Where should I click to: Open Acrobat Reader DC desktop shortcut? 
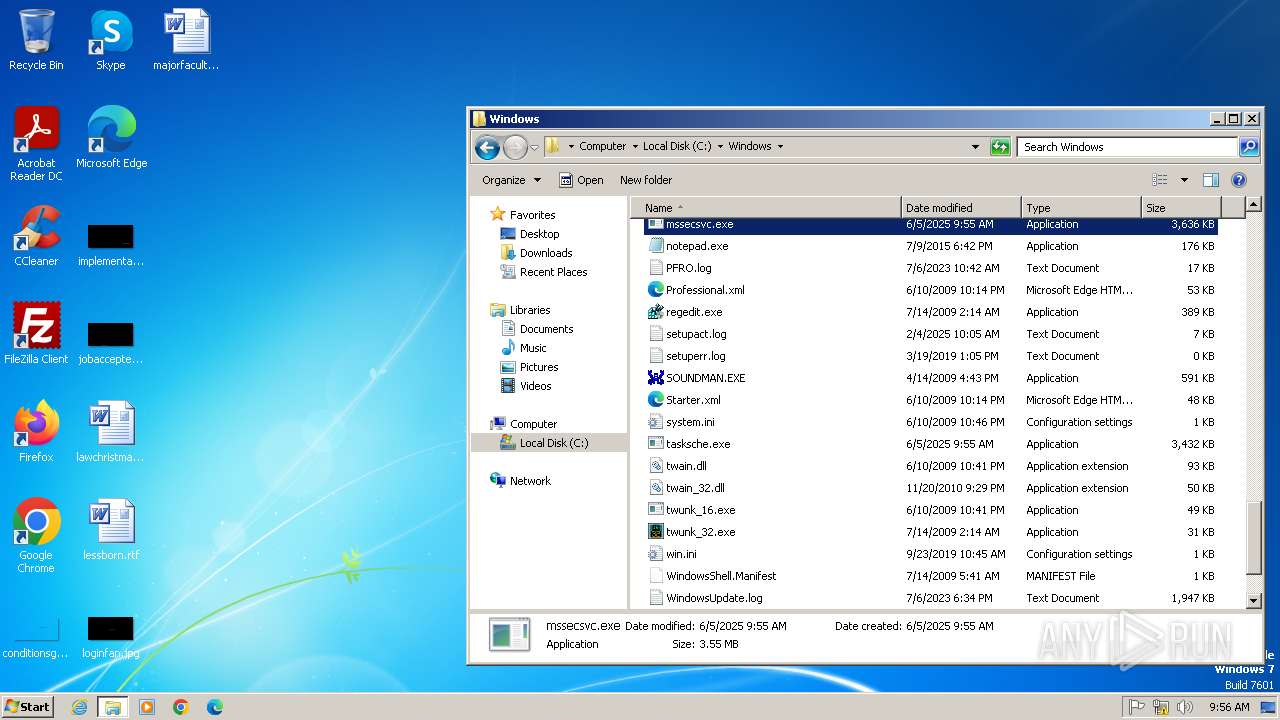tap(36, 143)
